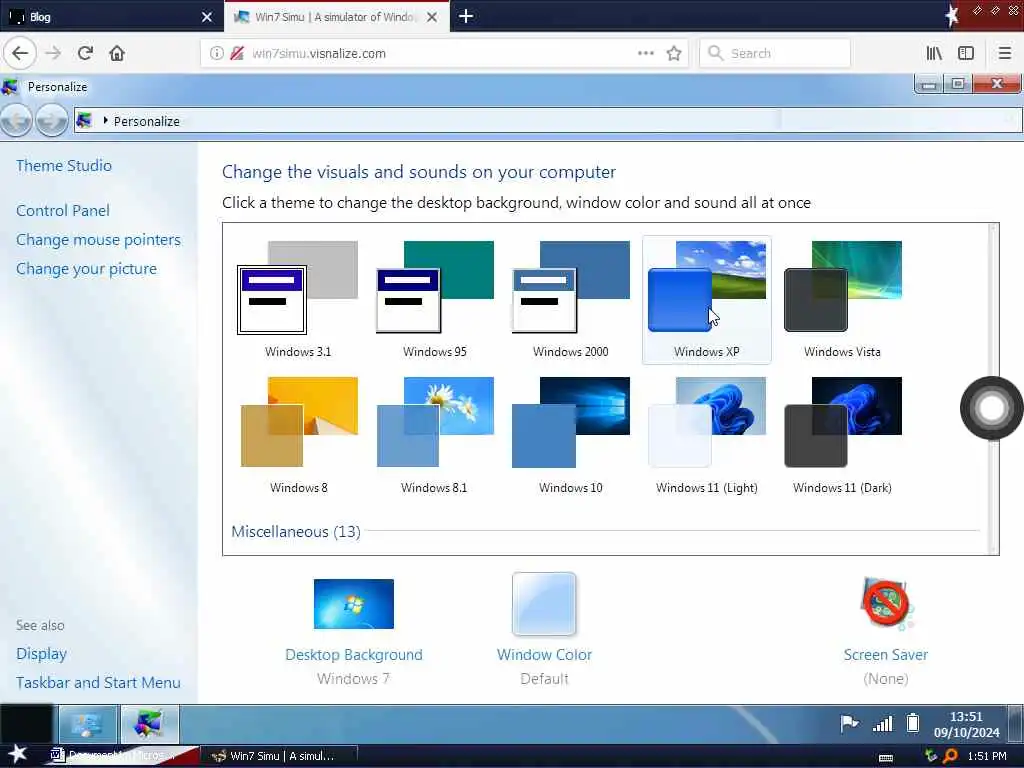1024x768 pixels.
Task: Select the Windows 3.1 theme
Action: pyautogui.click(x=298, y=299)
